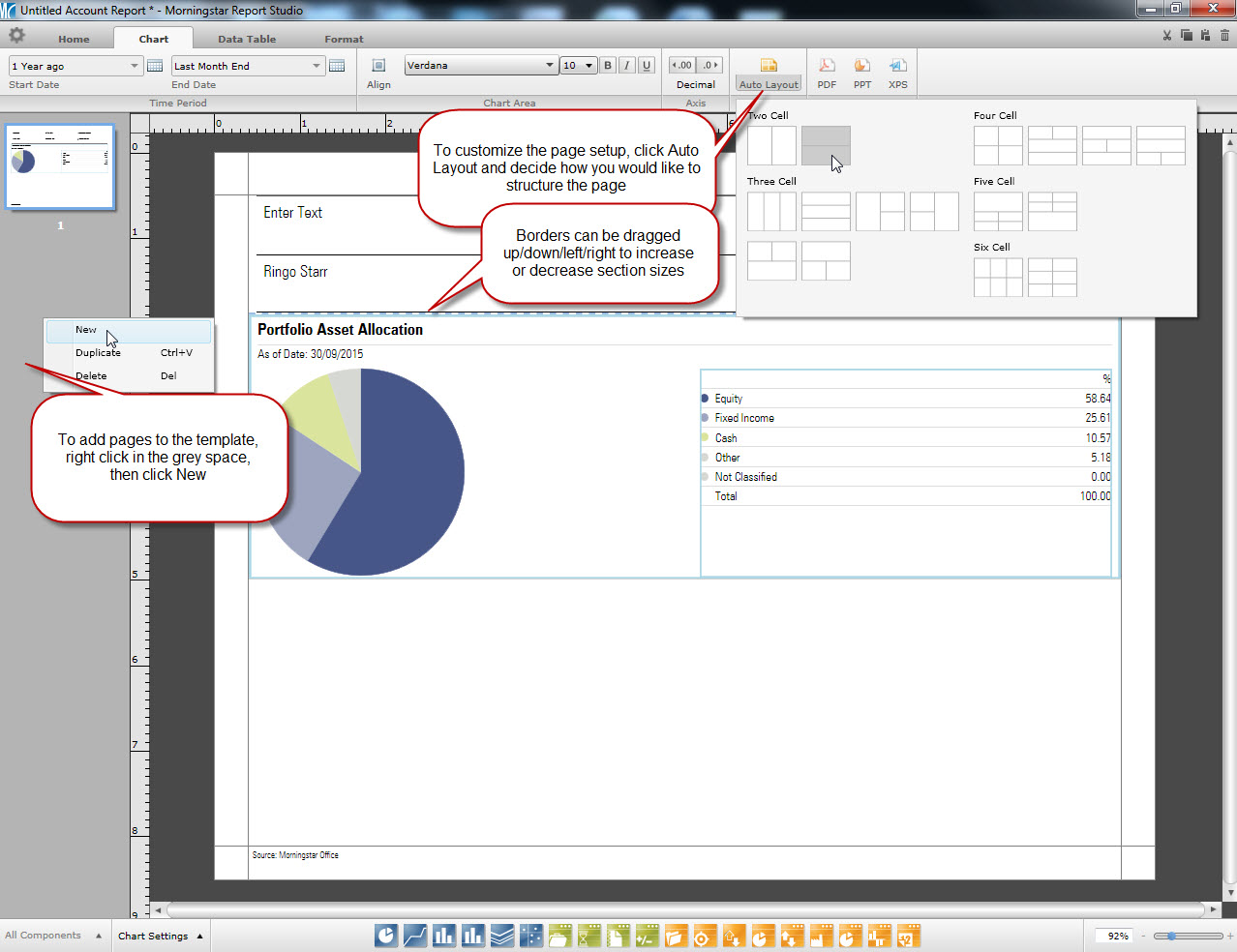Click the Align icon in Chart Area
This screenshot has width=1237, height=952.
click(x=378, y=66)
